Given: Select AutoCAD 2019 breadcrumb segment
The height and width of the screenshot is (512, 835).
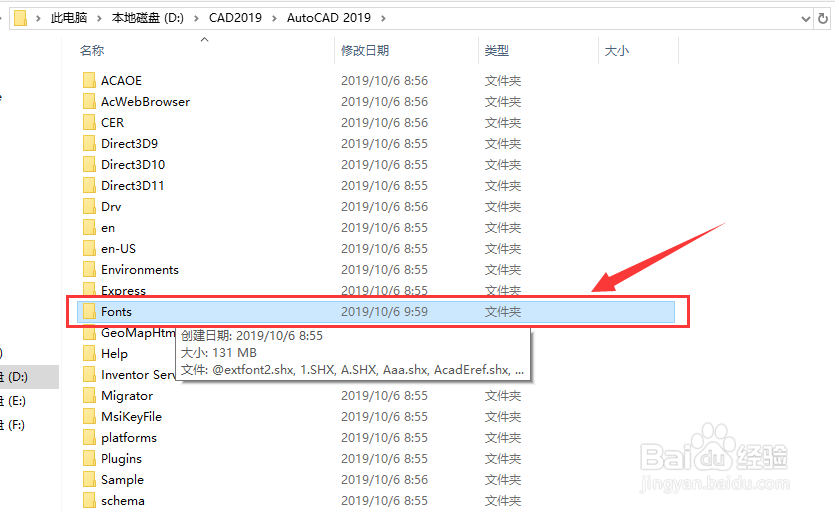Looking at the screenshot, I should click(x=329, y=18).
